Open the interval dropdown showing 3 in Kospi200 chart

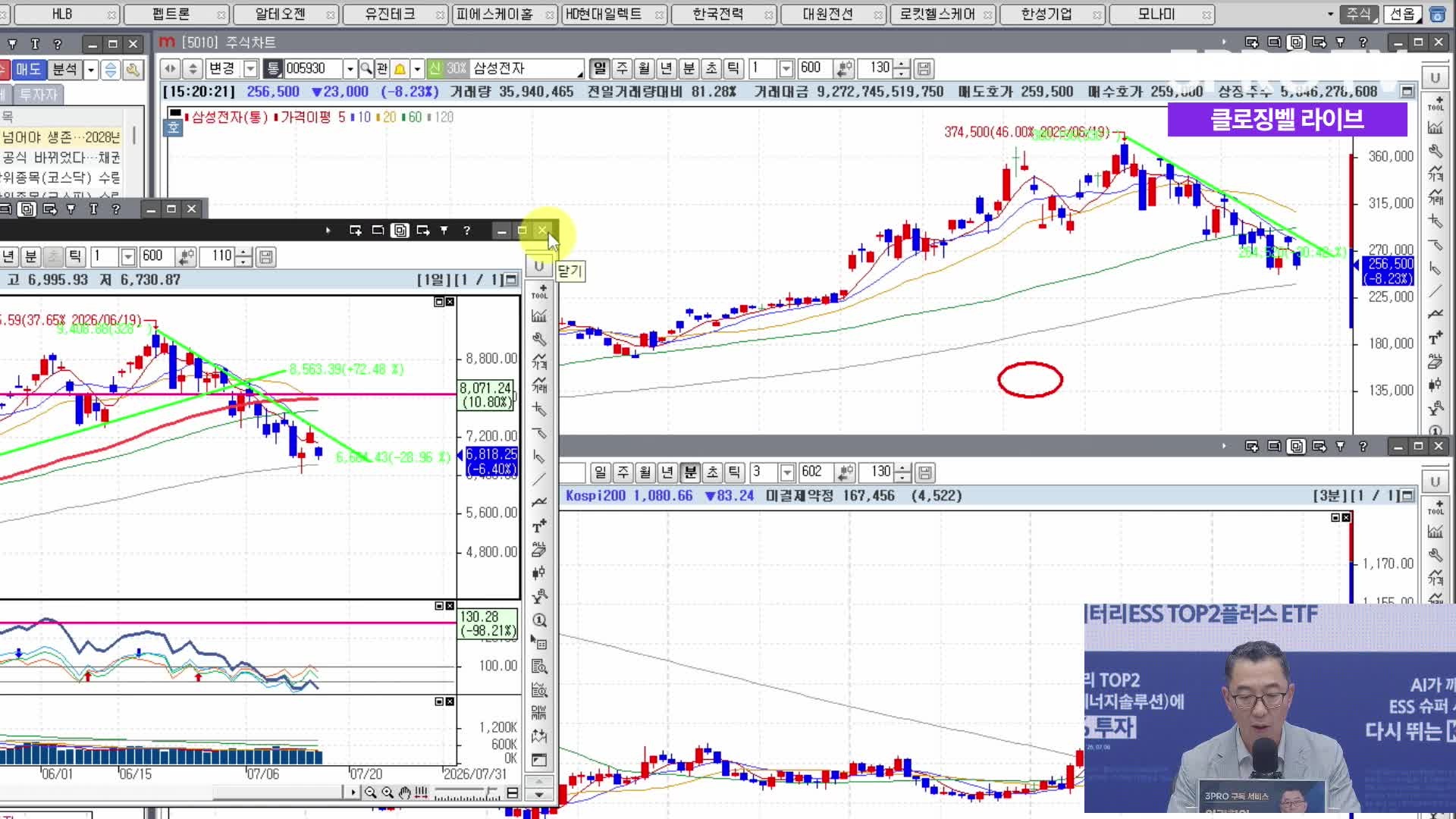[786, 473]
